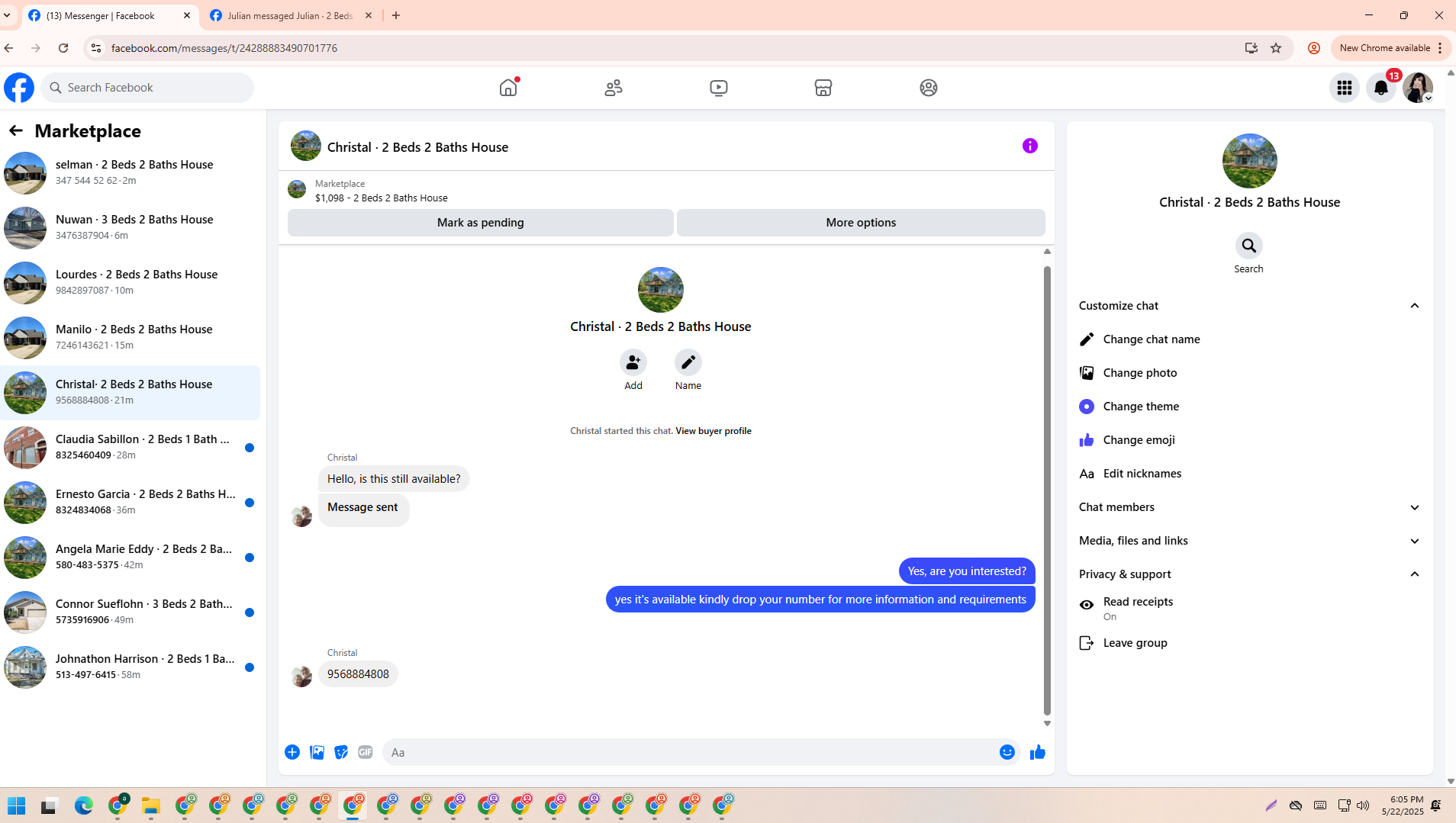
Task: Open notifications bell with 13 badge
Action: coord(1381,88)
